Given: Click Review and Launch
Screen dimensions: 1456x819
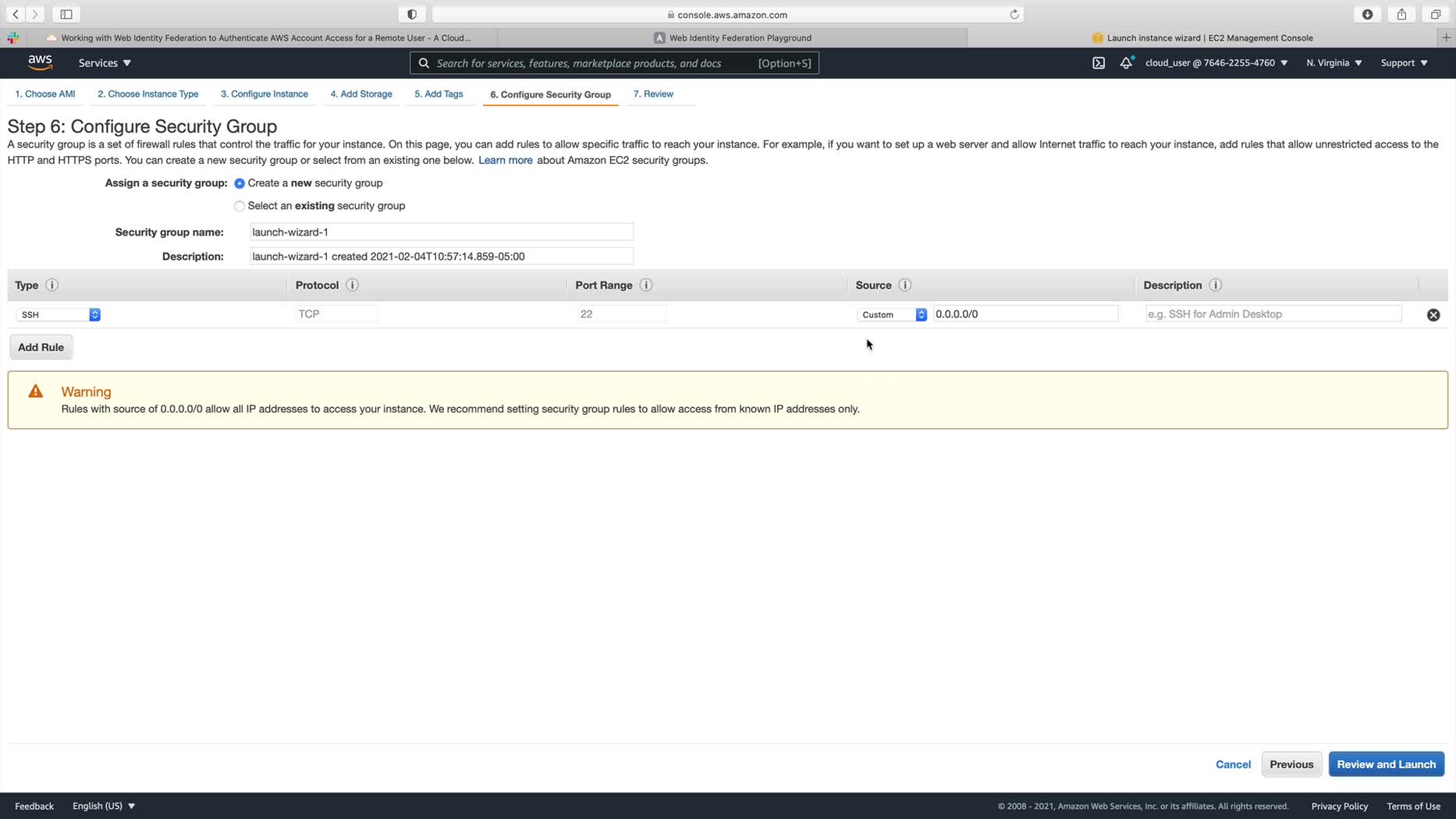Looking at the screenshot, I should coord(1386,764).
